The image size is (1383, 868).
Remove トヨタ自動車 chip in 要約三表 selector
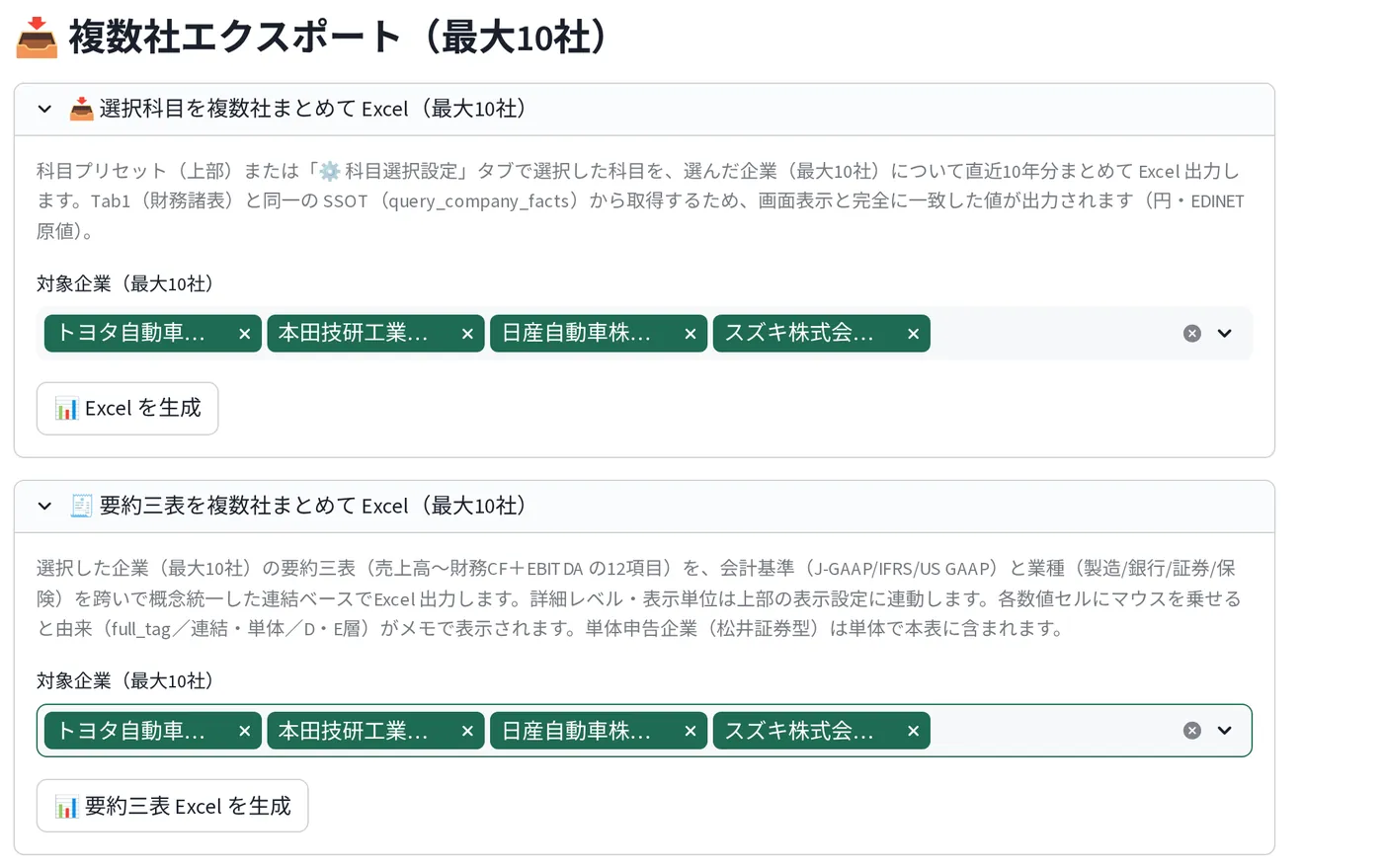(x=244, y=731)
